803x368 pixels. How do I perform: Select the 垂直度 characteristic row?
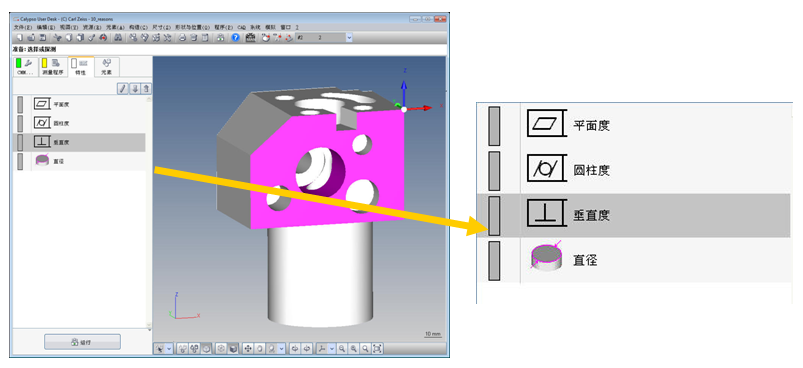(79, 142)
